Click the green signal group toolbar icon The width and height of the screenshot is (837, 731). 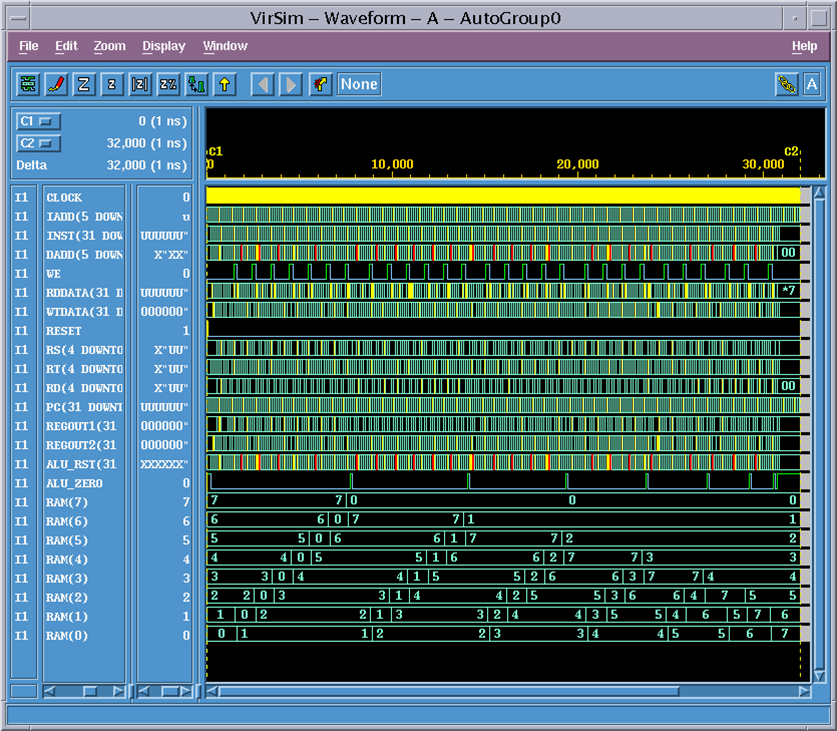point(28,84)
